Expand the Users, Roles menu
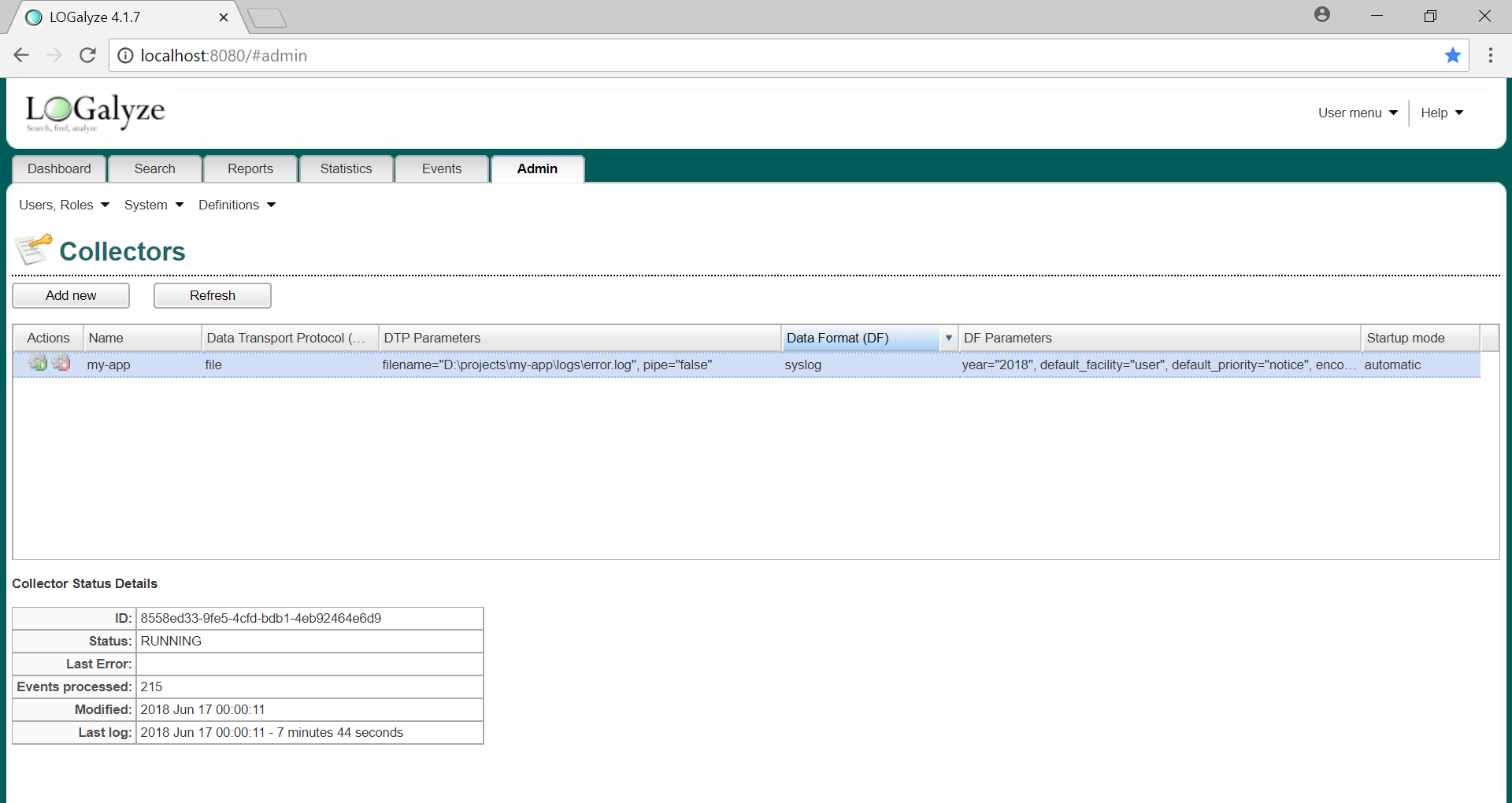Viewport: 1512px width, 803px height. click(x=64, y=205)
